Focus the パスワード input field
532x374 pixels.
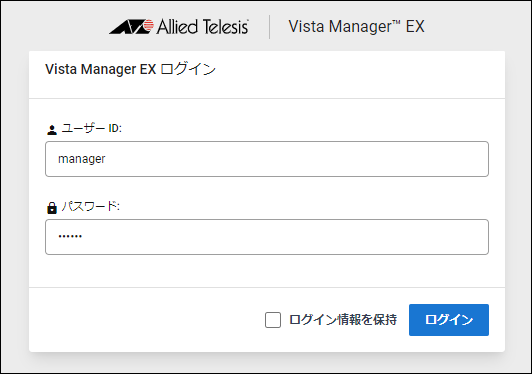click(267, 237)
